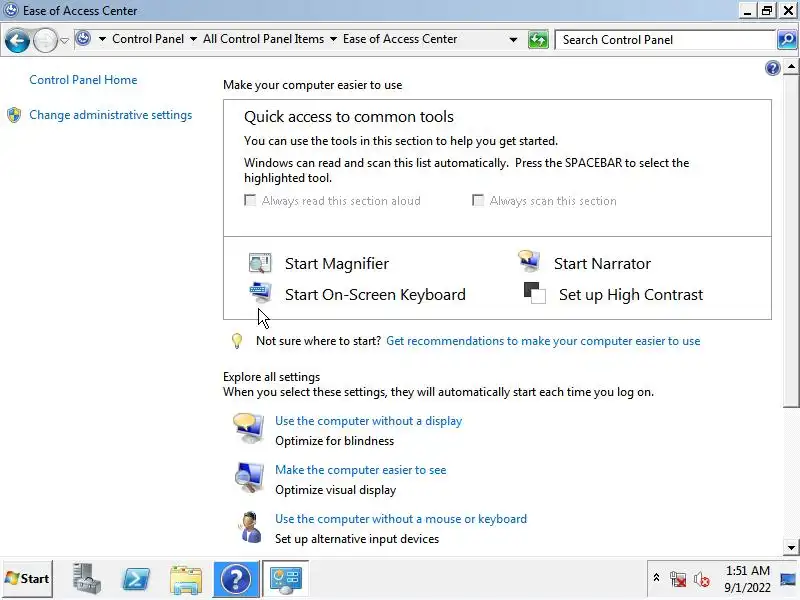This screenshot has height=600, width=800.
Task: Open 'Use the computer without a display' link
Action: pyautogui.click(x=368, y=421)
